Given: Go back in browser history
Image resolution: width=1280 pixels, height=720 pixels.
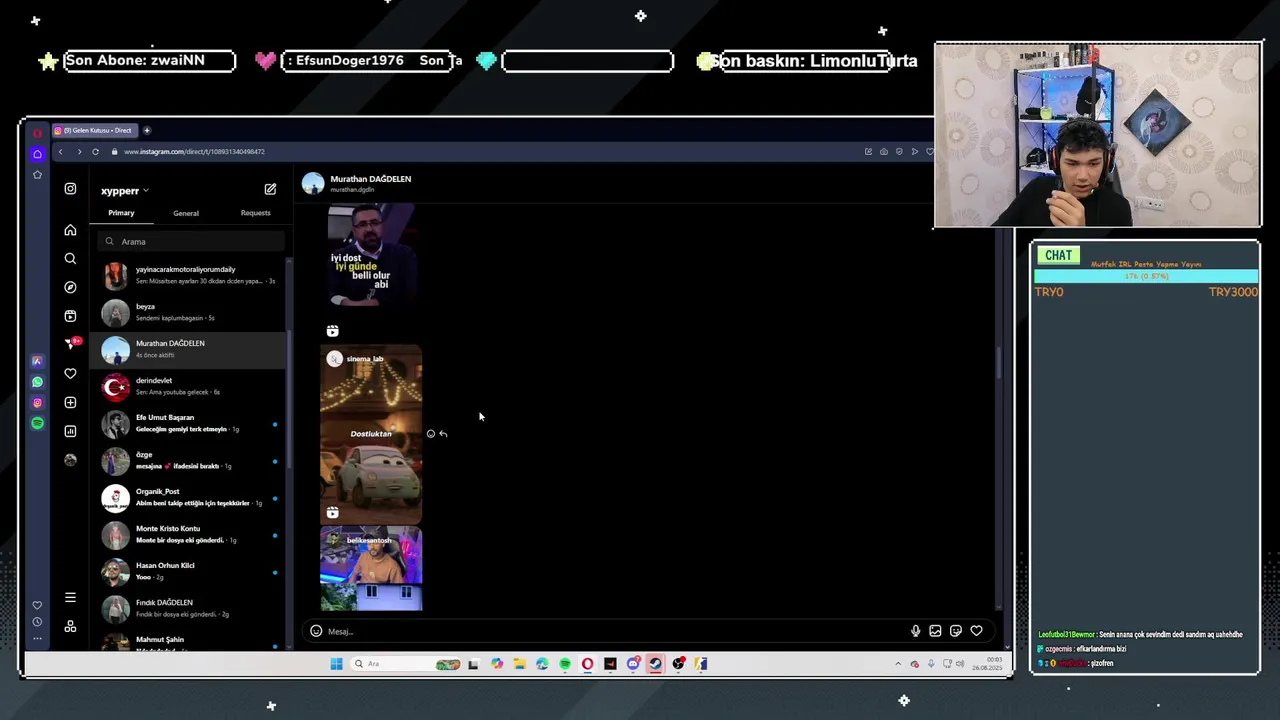Looking at the screenshot, I should click(60, 152).
